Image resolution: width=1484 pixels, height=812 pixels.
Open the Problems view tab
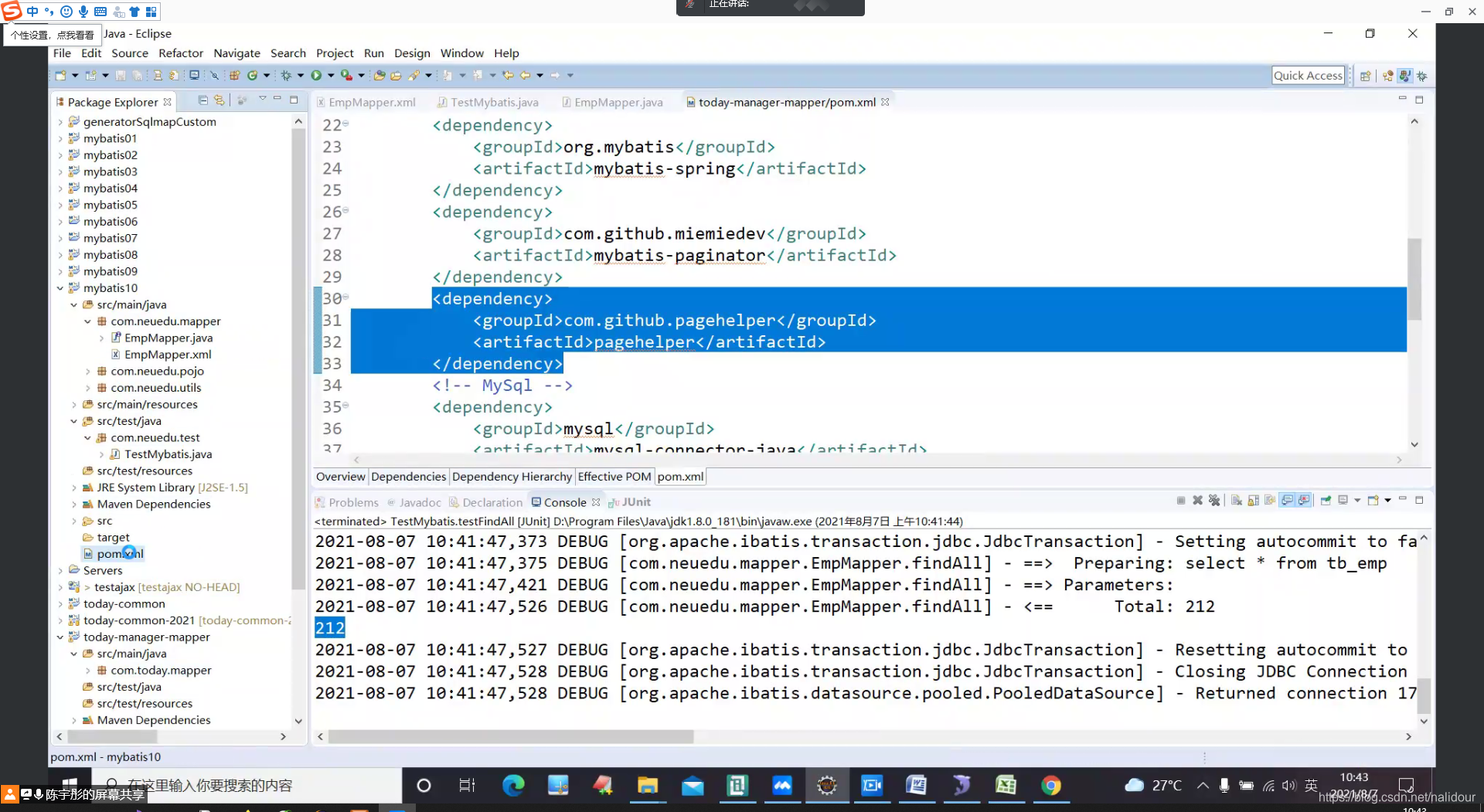[x=346, y=502]
